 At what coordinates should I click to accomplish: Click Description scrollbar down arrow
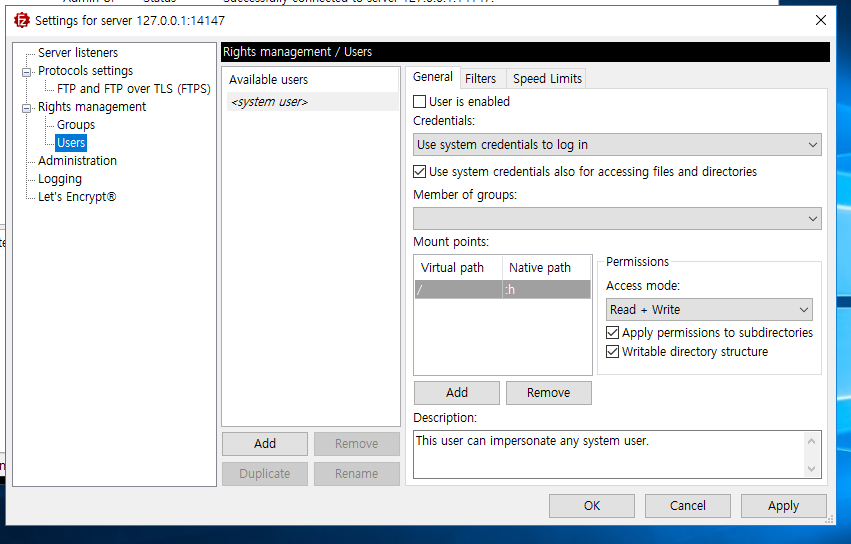pos(811,469)
